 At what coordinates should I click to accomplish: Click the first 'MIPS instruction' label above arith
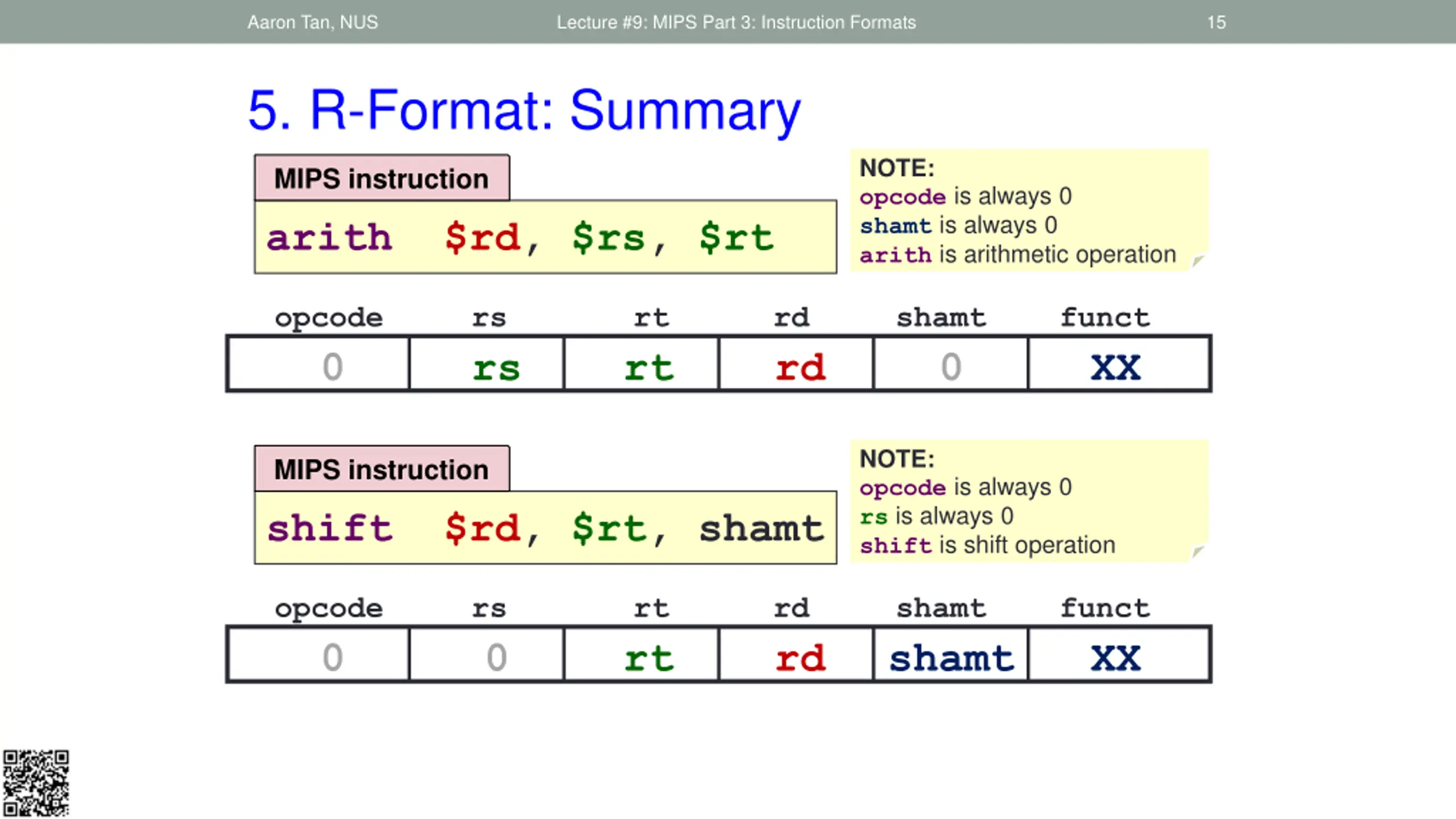[x=382, y=178]
